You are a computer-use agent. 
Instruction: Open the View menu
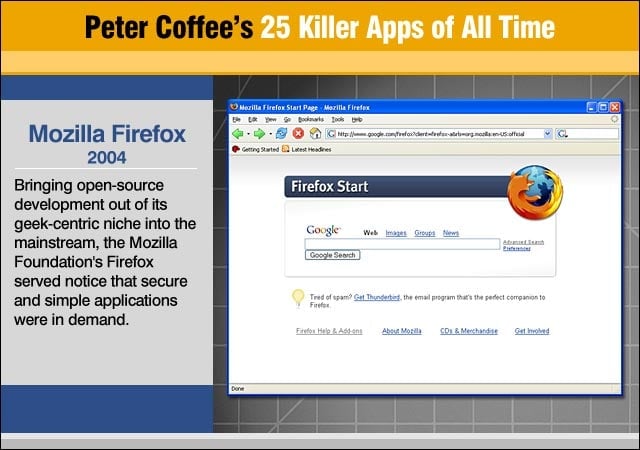point(271,120)
